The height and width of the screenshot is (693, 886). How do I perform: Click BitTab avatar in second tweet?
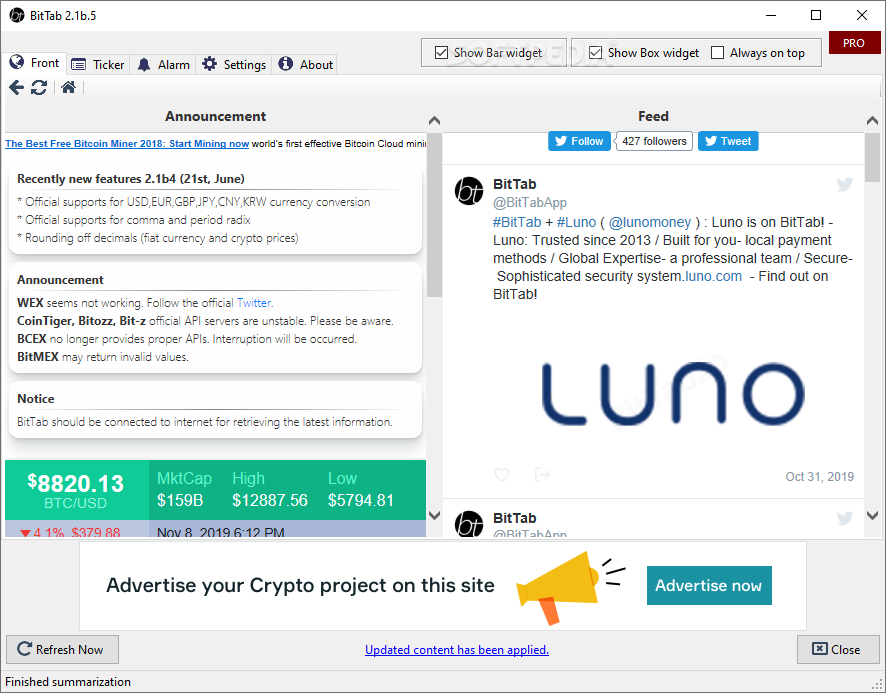[469, 523]
